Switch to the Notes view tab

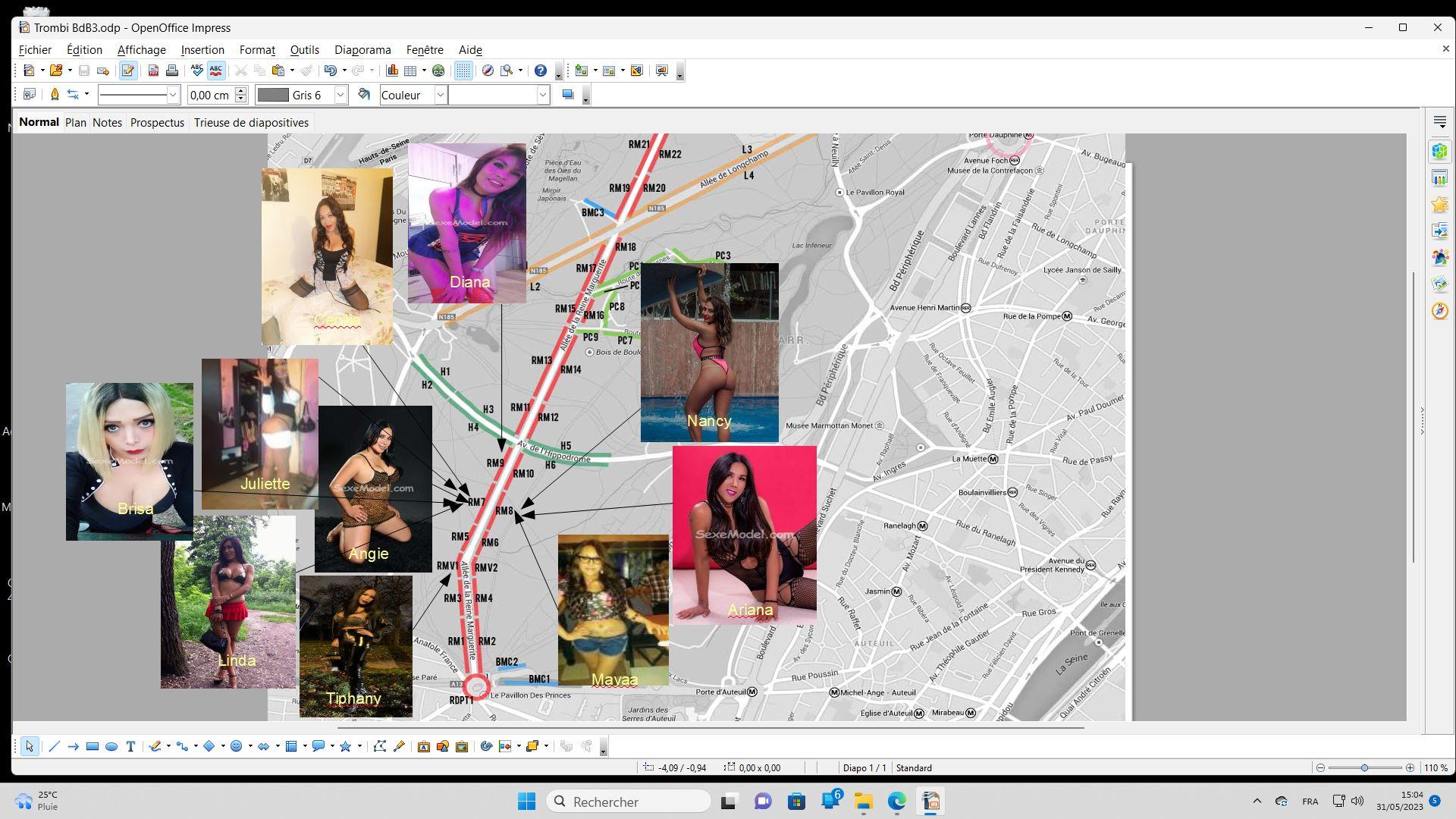point(107,123)
